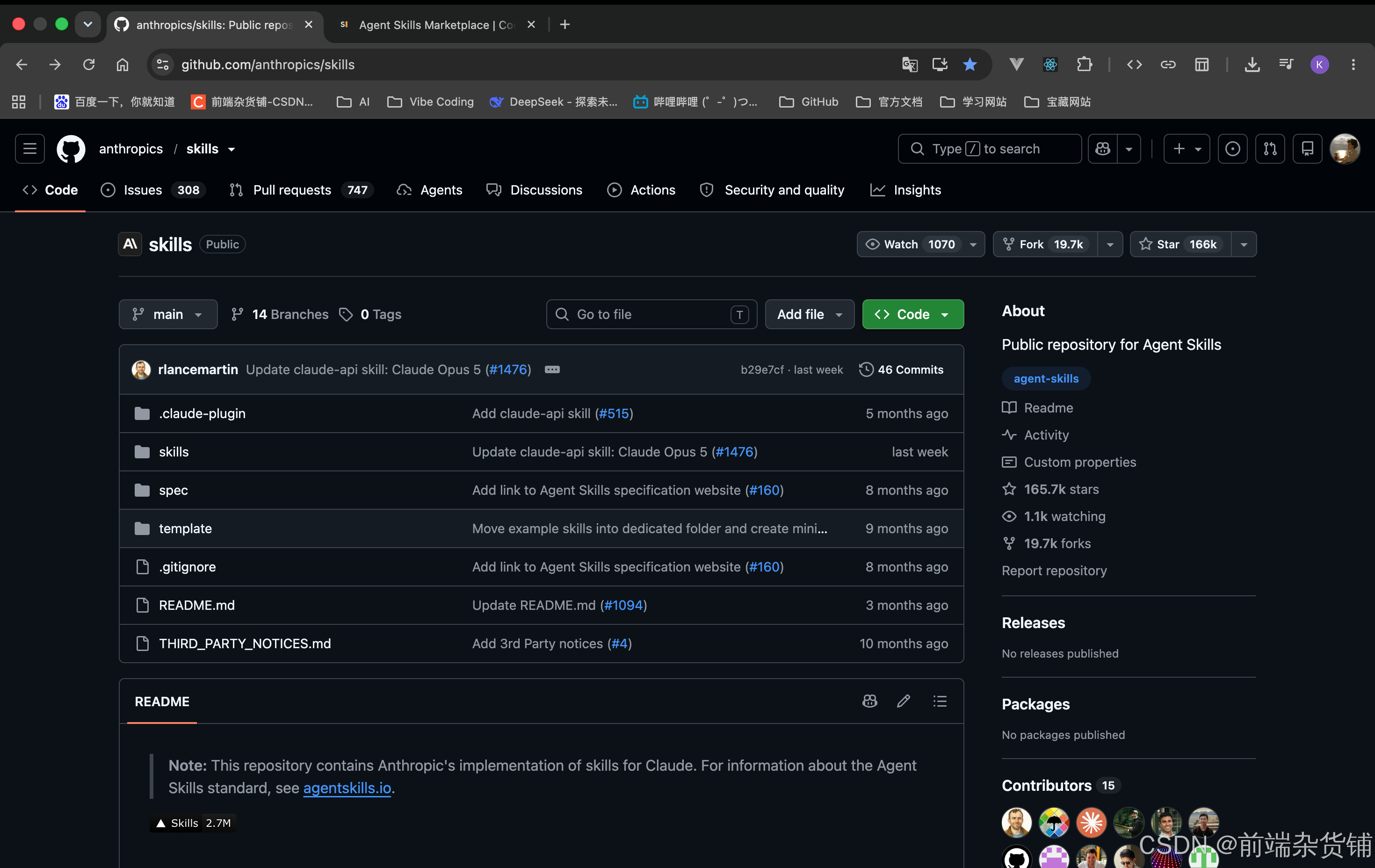Open the Chrome tab search chevron
1375x868 pixels.
[87, 24]
